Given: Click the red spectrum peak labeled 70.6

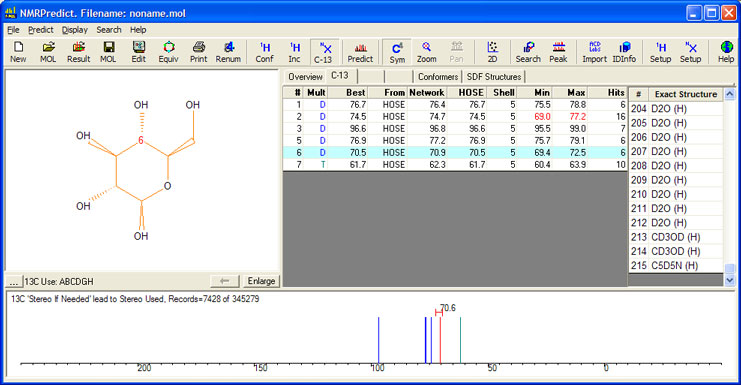Looking at the screenshot, I should click(440, 340).
